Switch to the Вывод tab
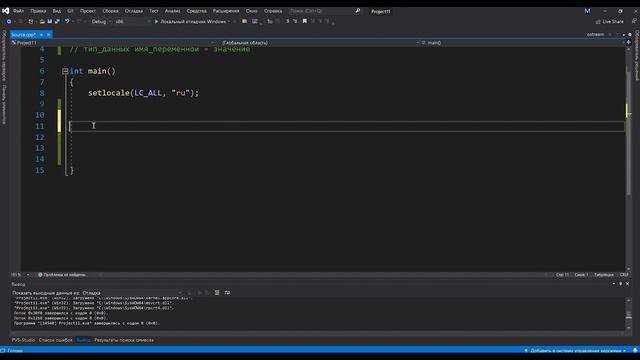The width and height of the screenshot is (640, 360). tap(83, 340)
